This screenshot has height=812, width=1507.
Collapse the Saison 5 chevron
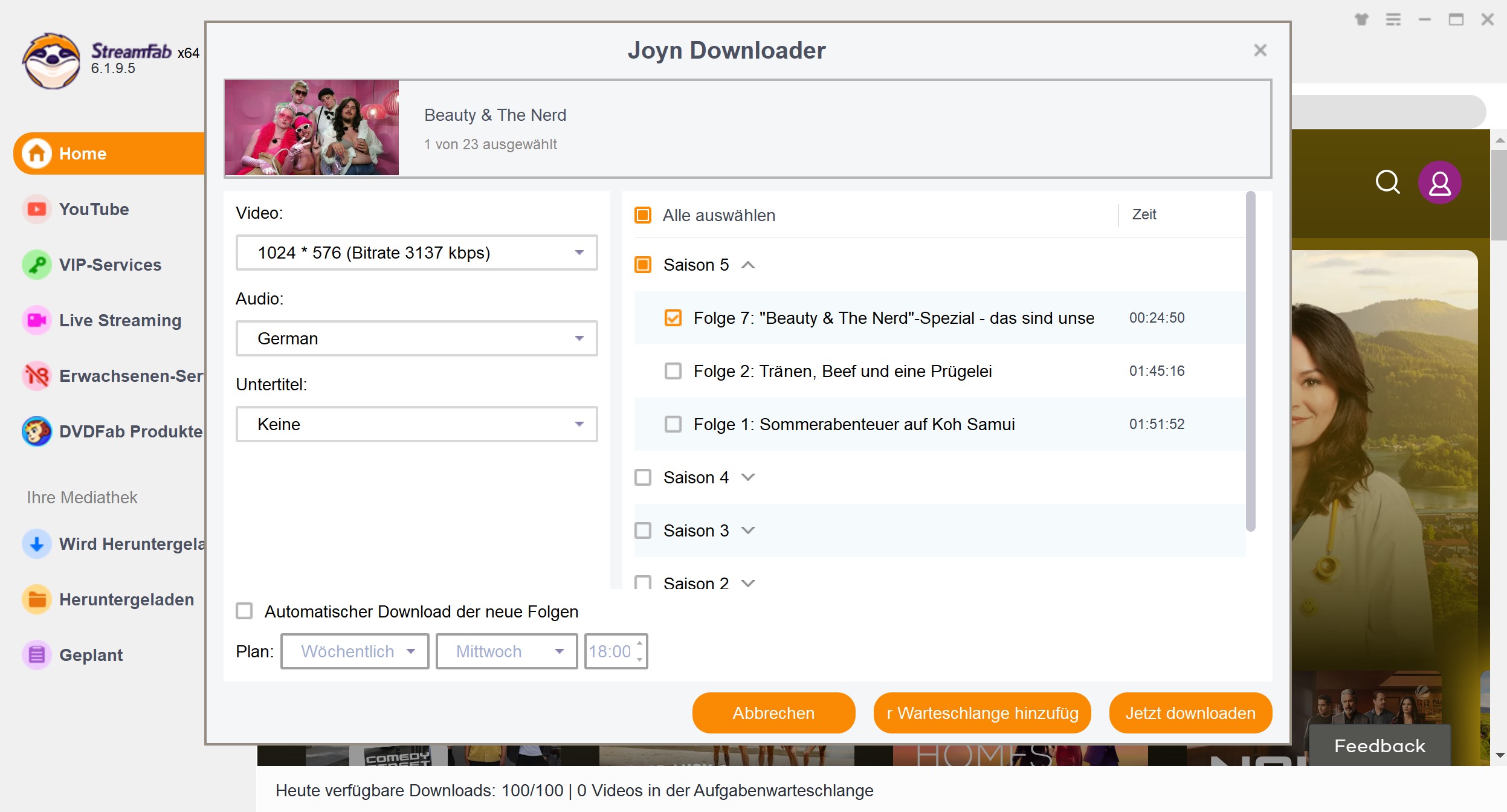(x=748, y=265)
